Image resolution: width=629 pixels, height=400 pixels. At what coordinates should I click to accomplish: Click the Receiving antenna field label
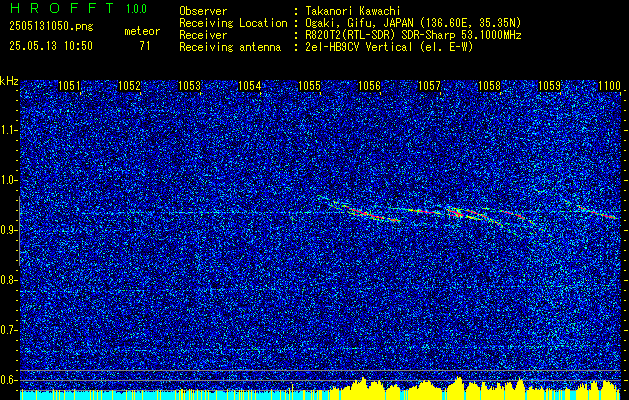click(x=230, y=47)
